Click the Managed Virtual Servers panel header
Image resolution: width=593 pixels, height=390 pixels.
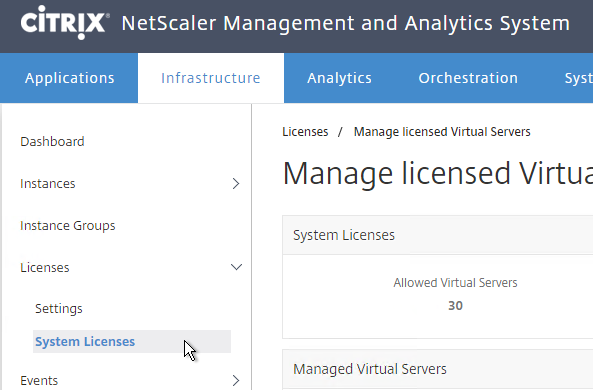pos(438,369)
